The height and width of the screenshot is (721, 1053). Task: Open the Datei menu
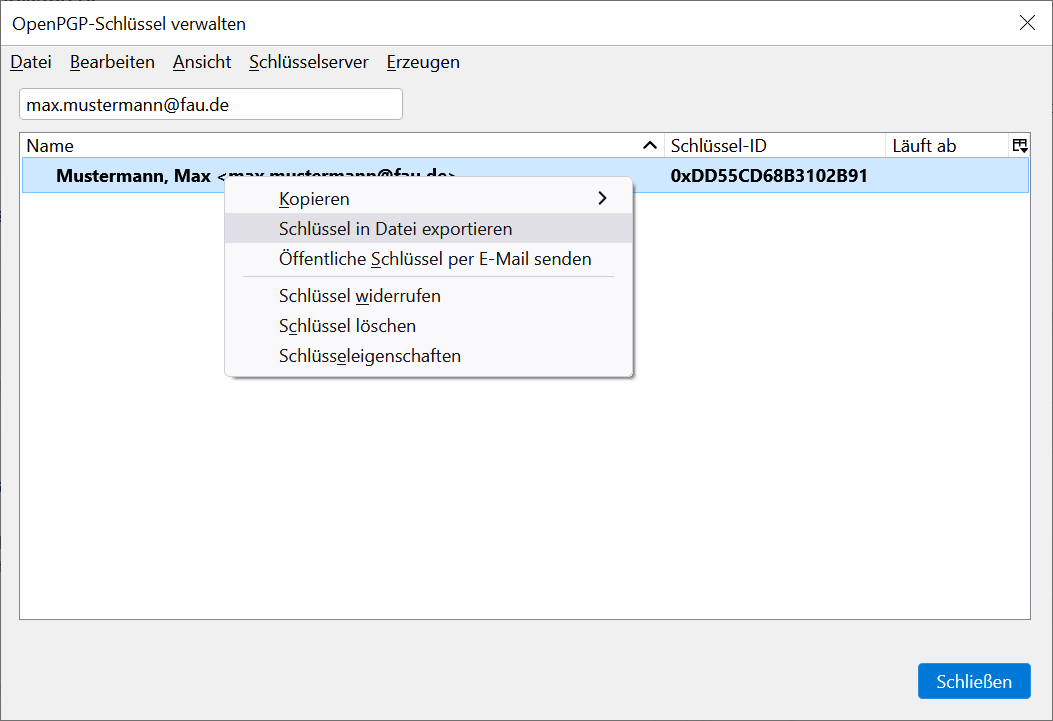click(x=31, y=62)
